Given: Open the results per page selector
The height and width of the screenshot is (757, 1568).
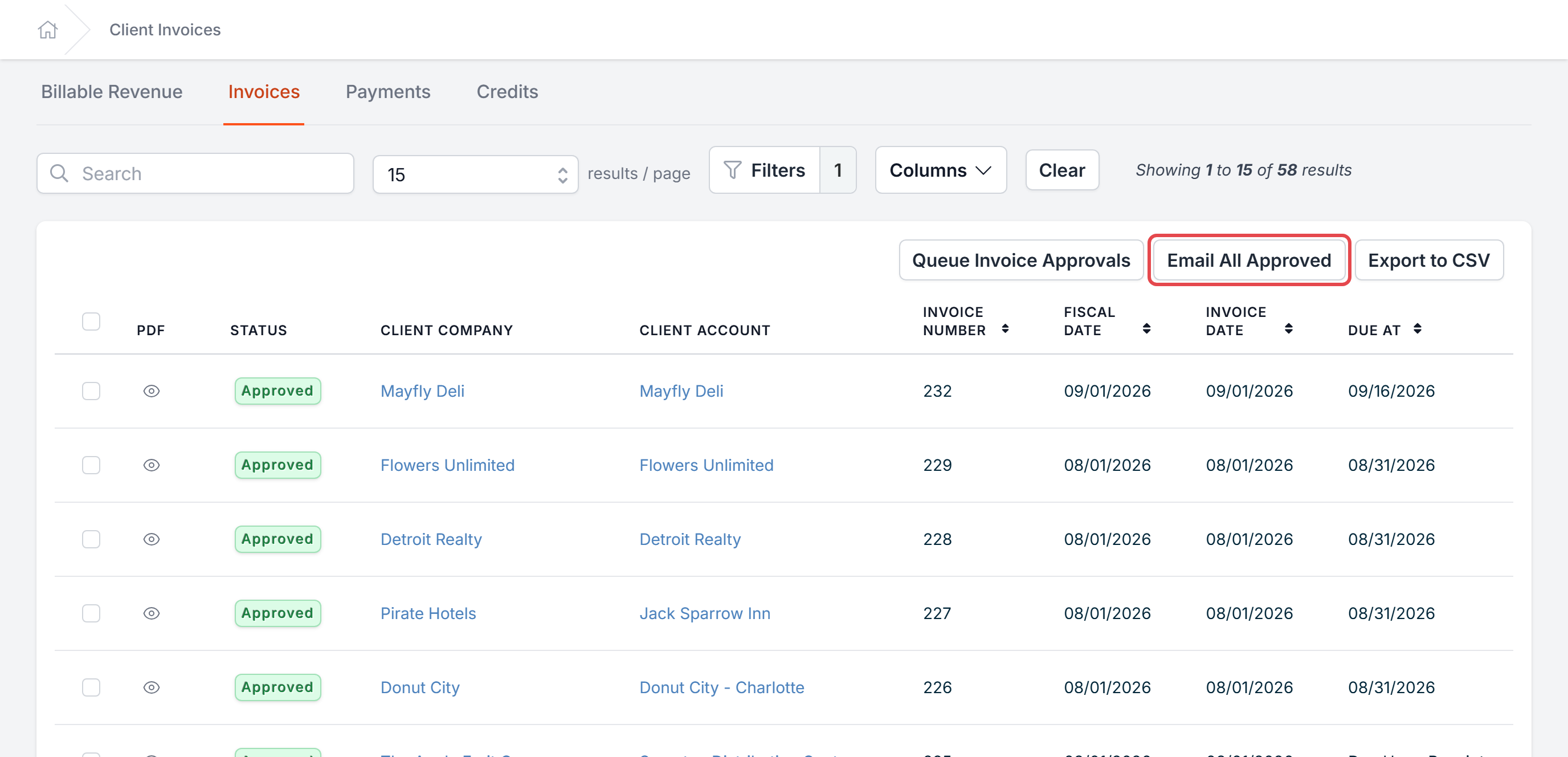Looking at the screenshot, I should (475, 174).
